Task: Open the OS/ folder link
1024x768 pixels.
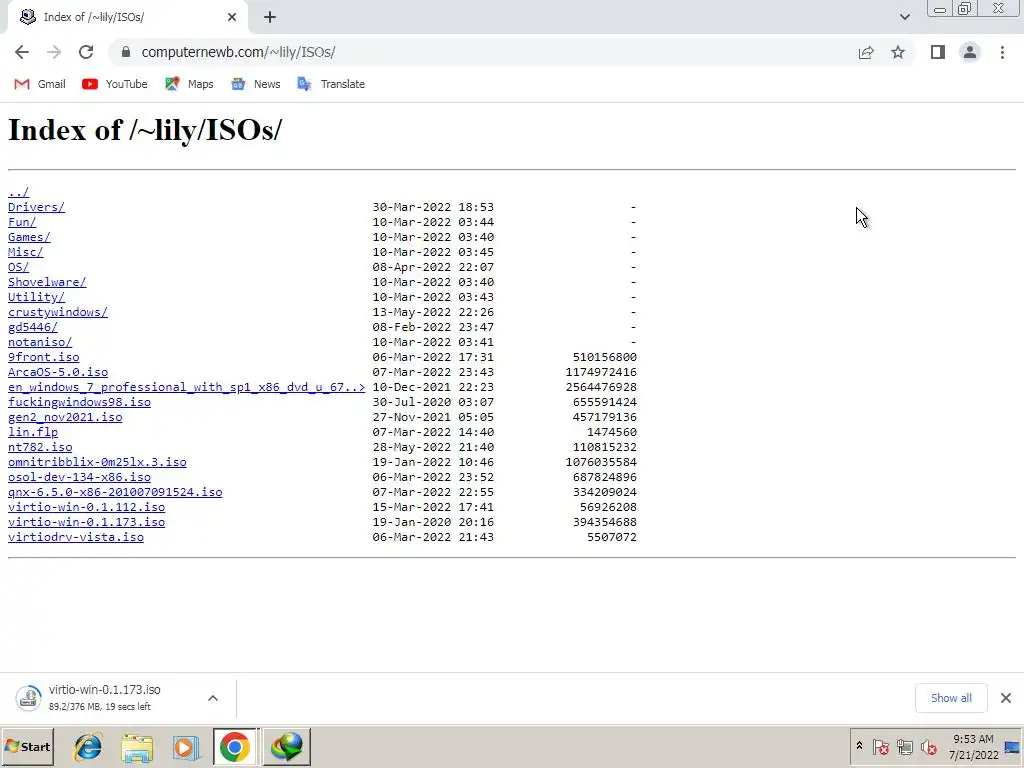Action: tap(18, 267)
